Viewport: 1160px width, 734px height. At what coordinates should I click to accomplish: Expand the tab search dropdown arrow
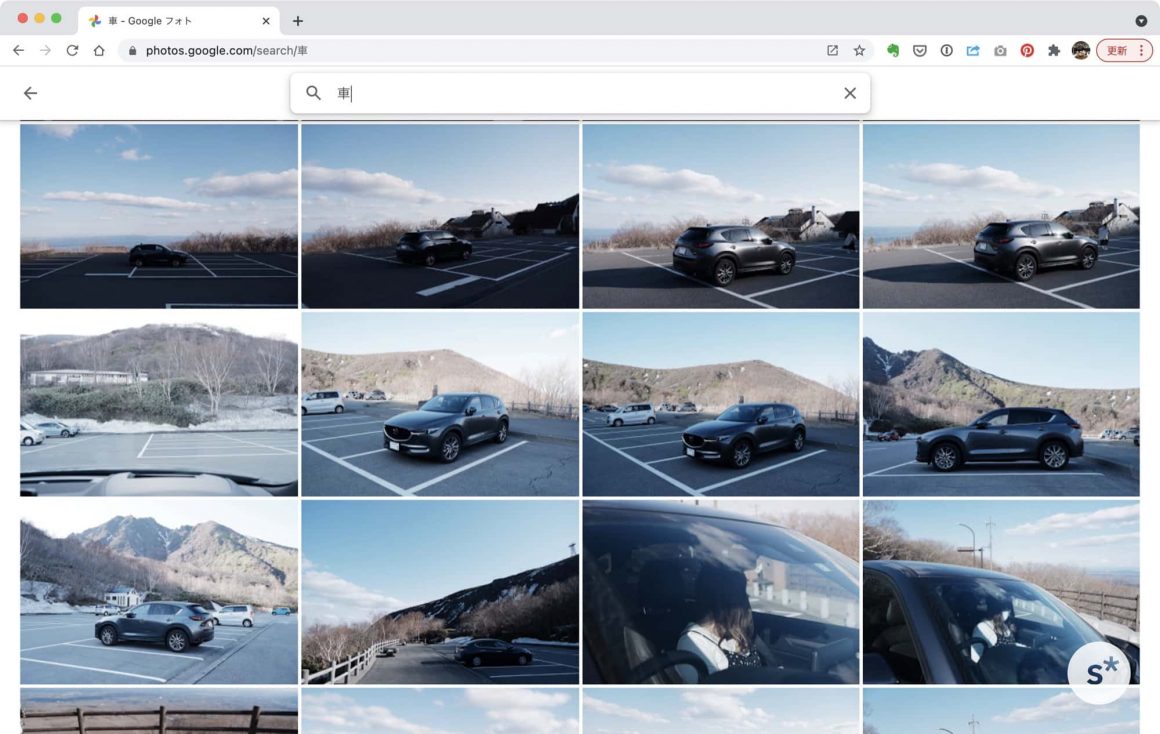pyautogui.click(x=1141, y=20)
